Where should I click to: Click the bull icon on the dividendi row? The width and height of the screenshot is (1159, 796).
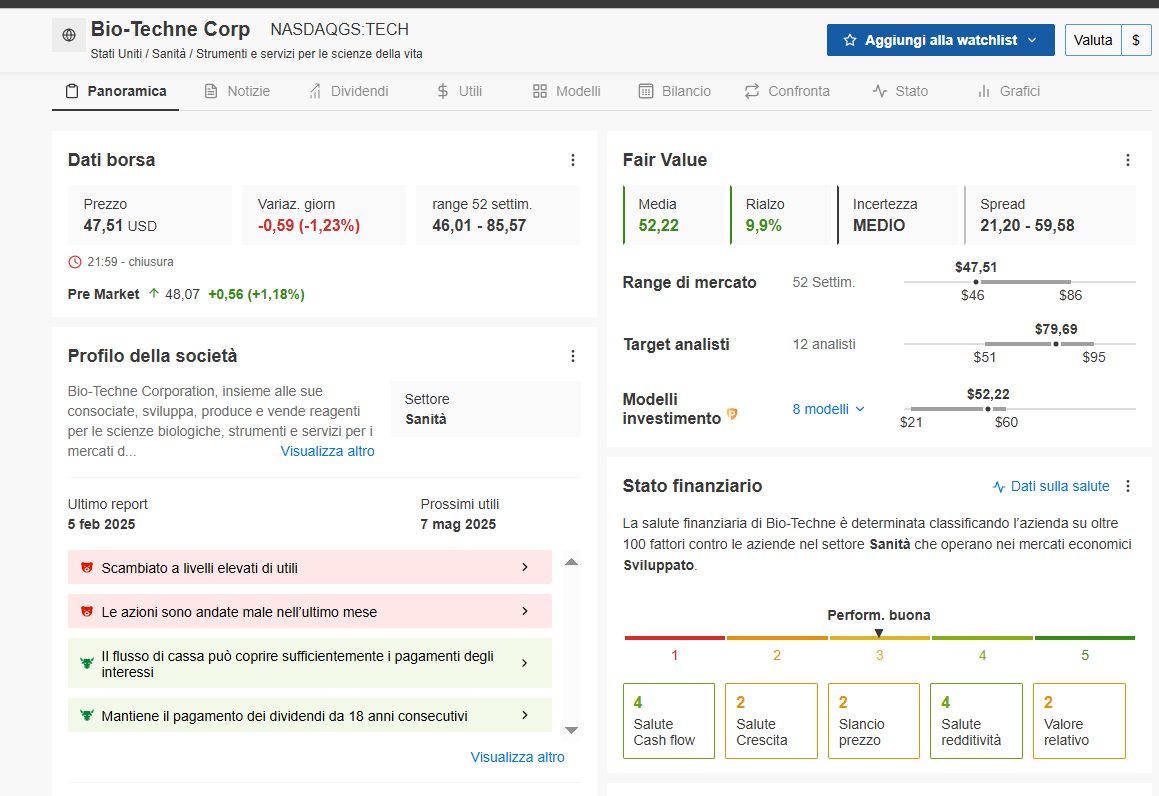click(x=86, y=715)
